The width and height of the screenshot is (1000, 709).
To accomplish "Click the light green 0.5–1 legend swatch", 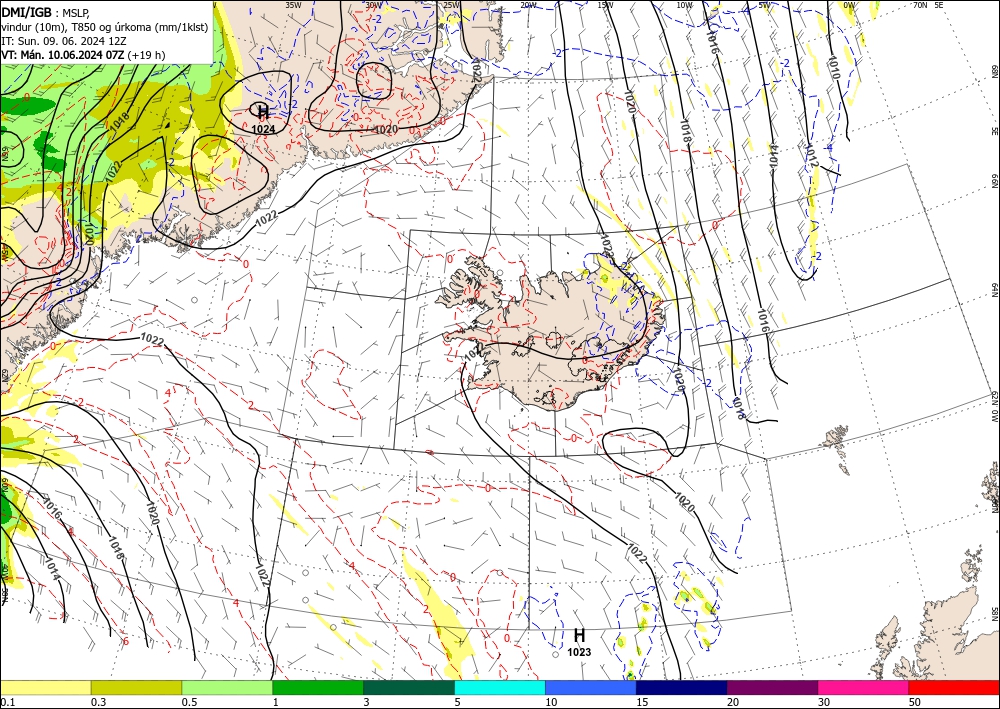I will pyautogui.click(x=227, y=687).
